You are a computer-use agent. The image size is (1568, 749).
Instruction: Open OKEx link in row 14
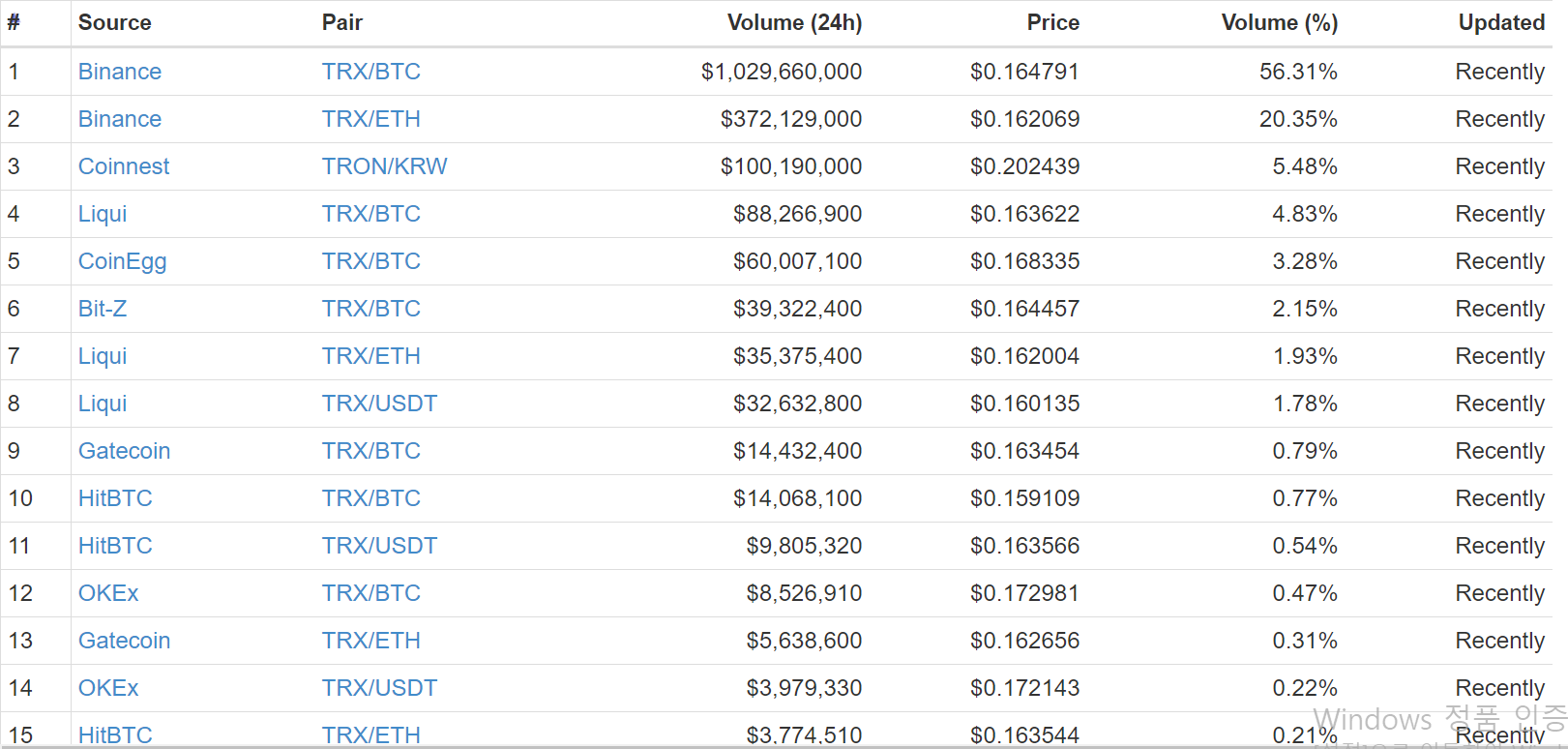click(x=108, y=688)
